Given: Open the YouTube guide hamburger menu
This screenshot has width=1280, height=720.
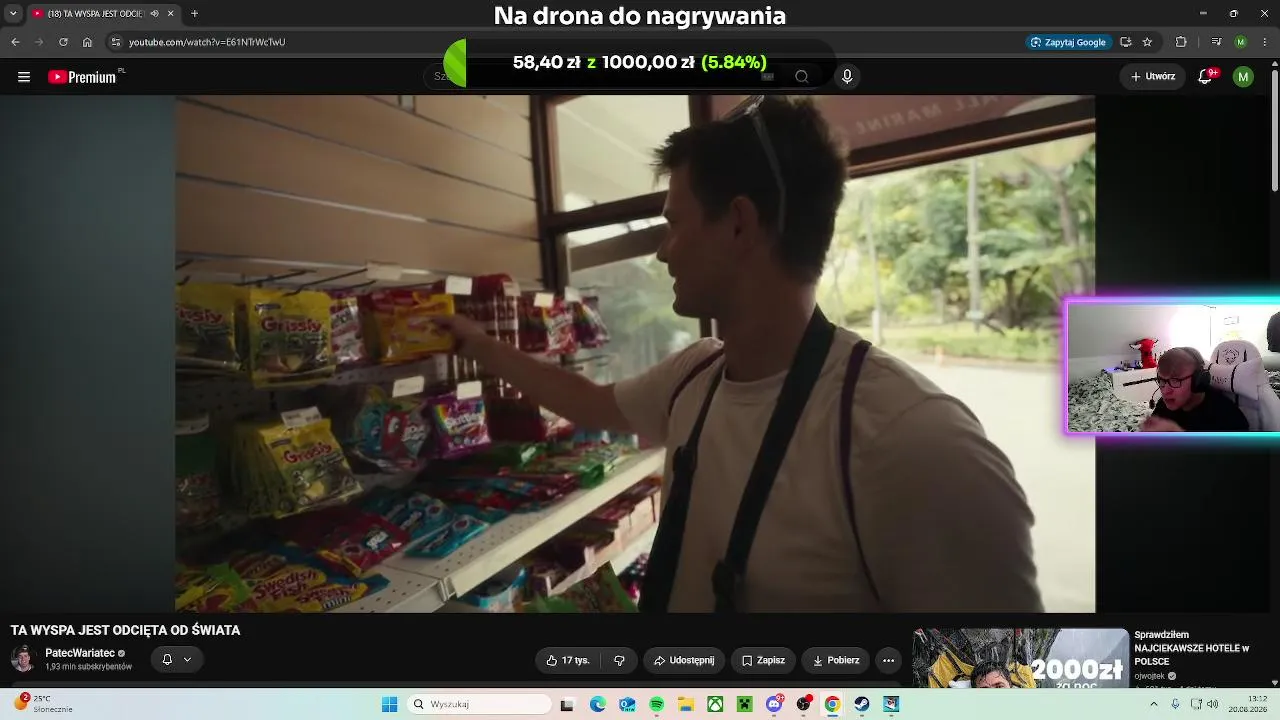Looking at the screenshot, I should [x=24, y=77].
